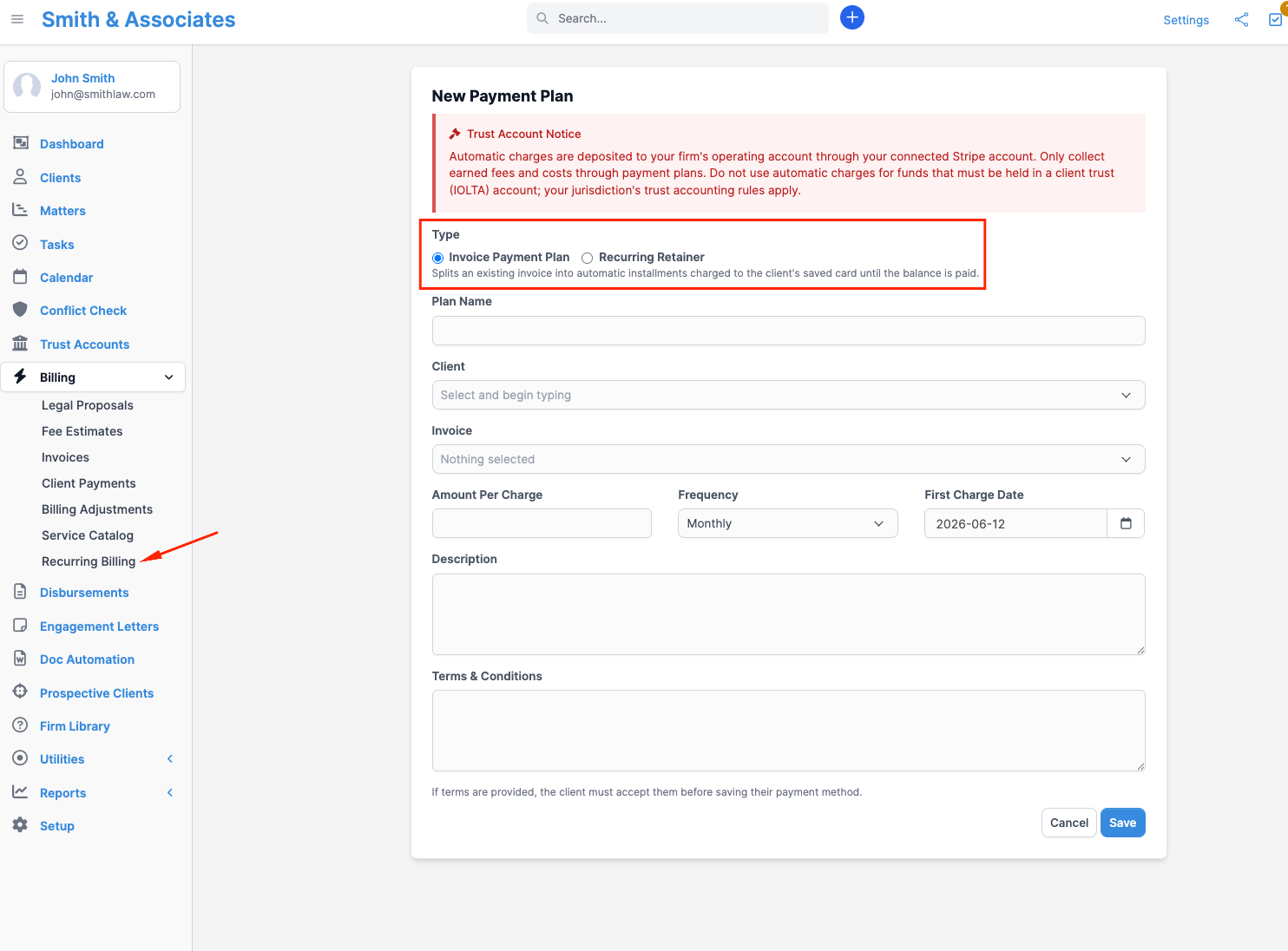Click the Setup gear icon
Image resolution: width=1288 pixels, height=951 pixels.
click(21, 825)
